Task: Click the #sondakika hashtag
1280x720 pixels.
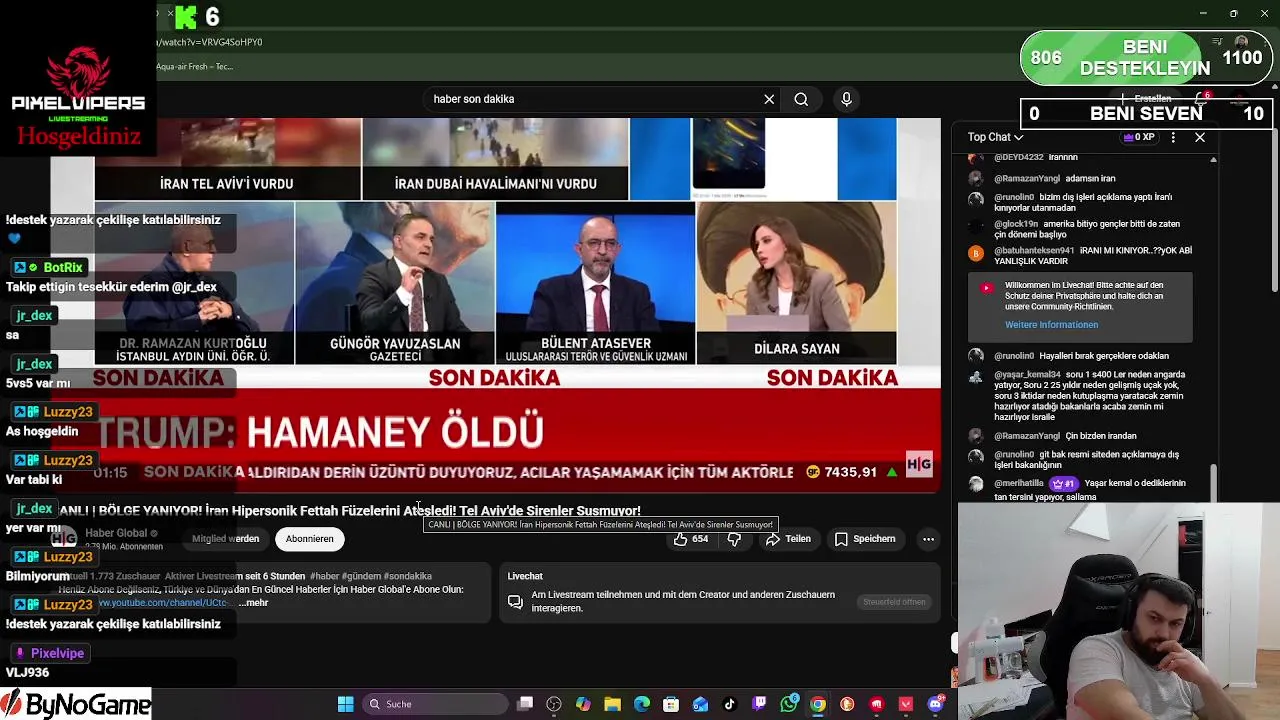Action: (x=406, y=576)
